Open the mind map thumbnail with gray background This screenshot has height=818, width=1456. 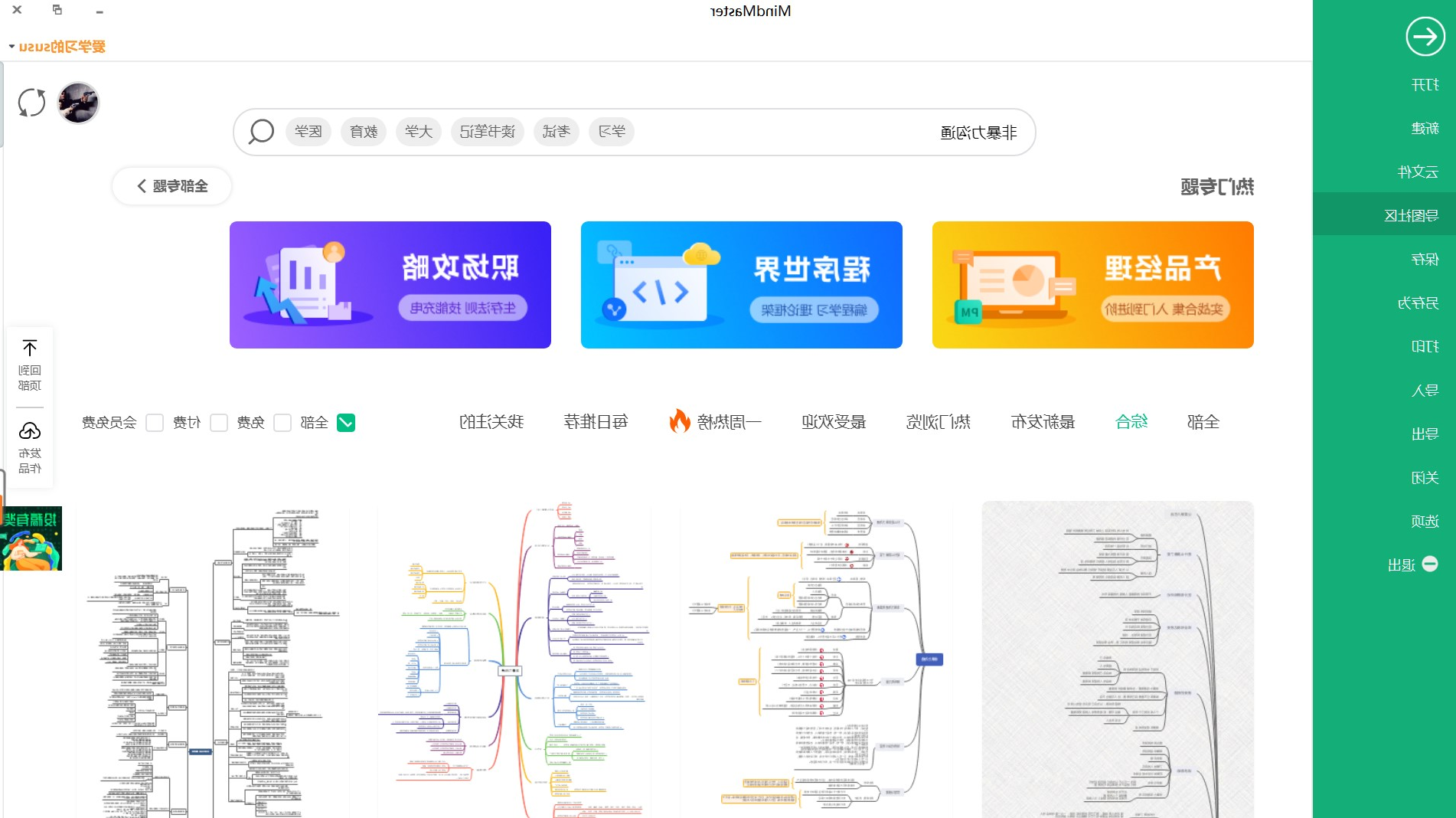1118,659
